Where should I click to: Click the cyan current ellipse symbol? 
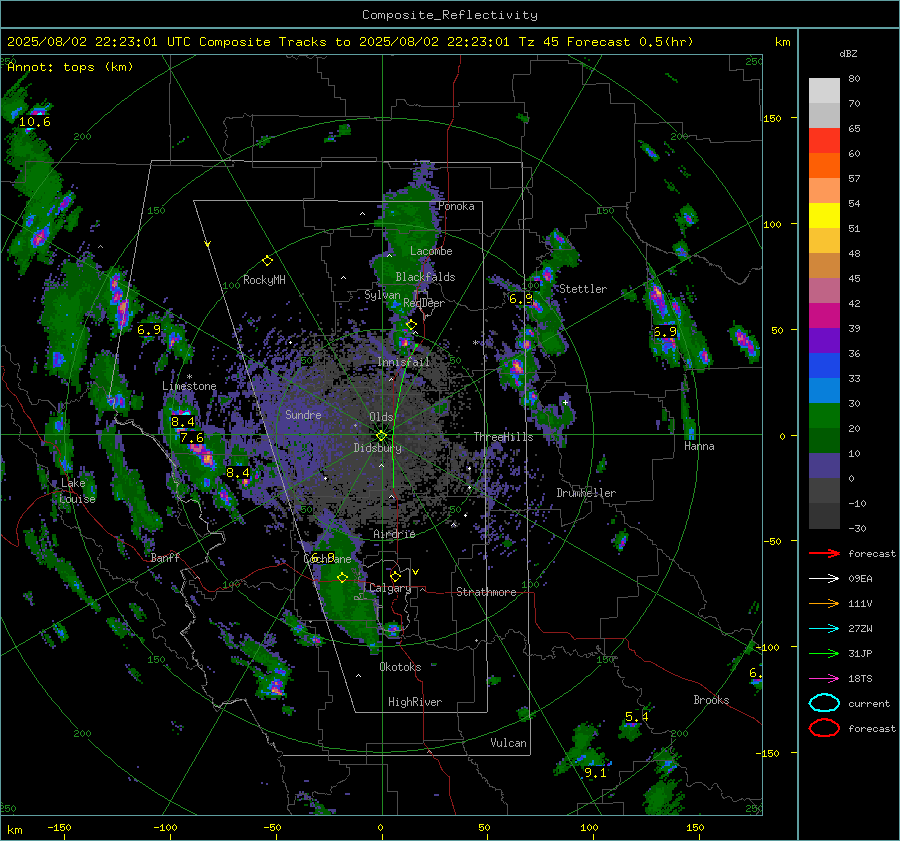824,703
